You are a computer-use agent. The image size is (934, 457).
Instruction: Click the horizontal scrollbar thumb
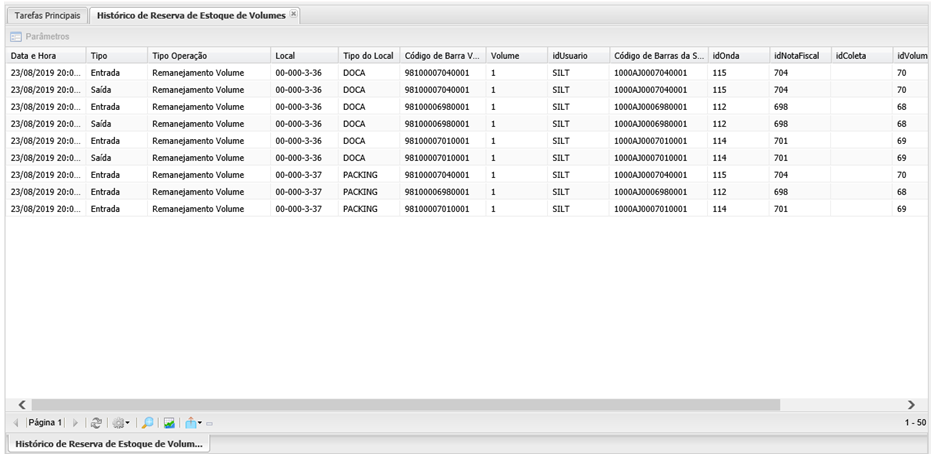406,405
